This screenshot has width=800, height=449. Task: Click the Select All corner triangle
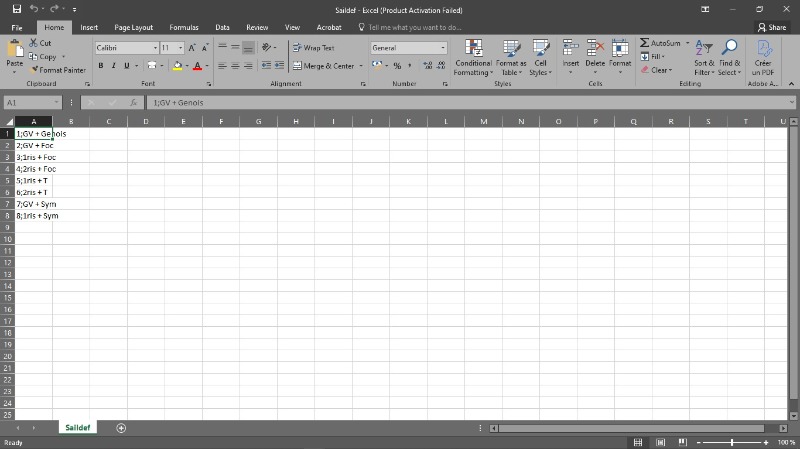[x=9, y=121]
